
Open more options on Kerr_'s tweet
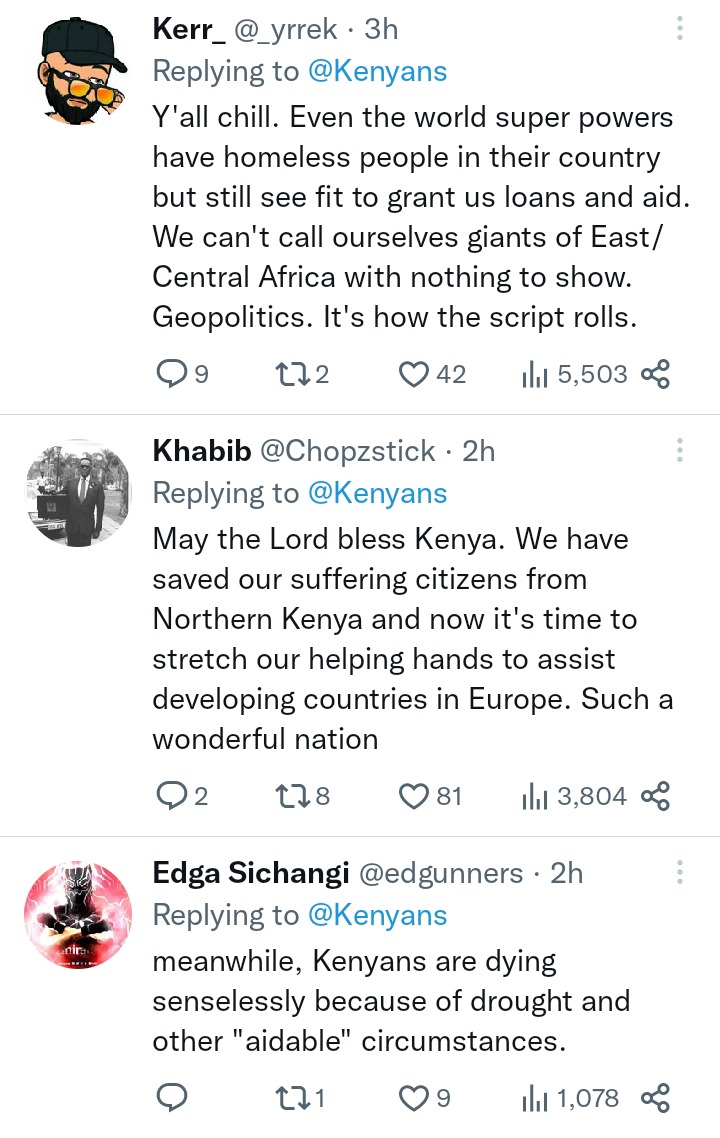click(679, 28)
